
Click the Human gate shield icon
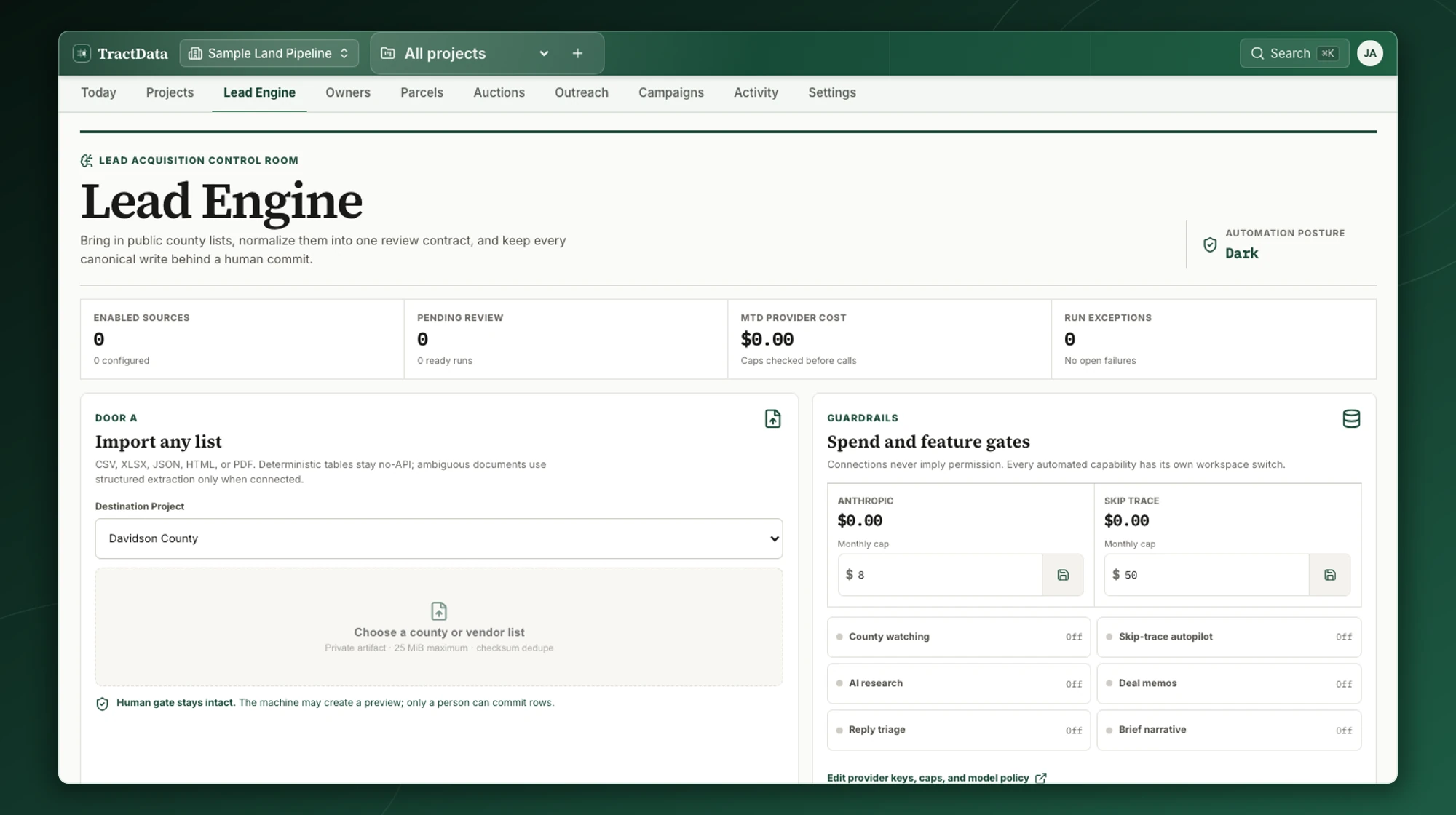[102, 704]
